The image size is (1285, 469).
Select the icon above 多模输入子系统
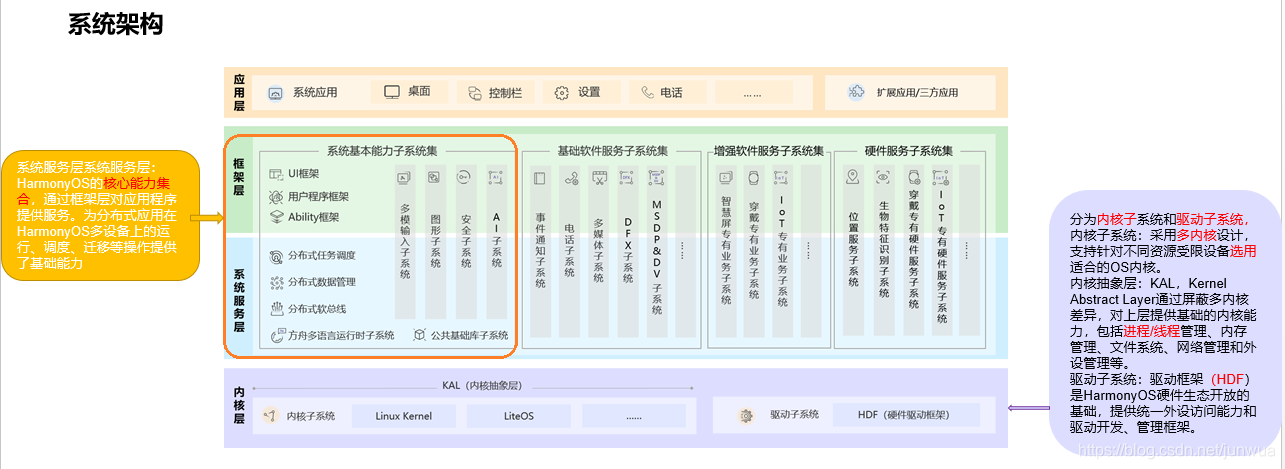click(x=404, y=177)
